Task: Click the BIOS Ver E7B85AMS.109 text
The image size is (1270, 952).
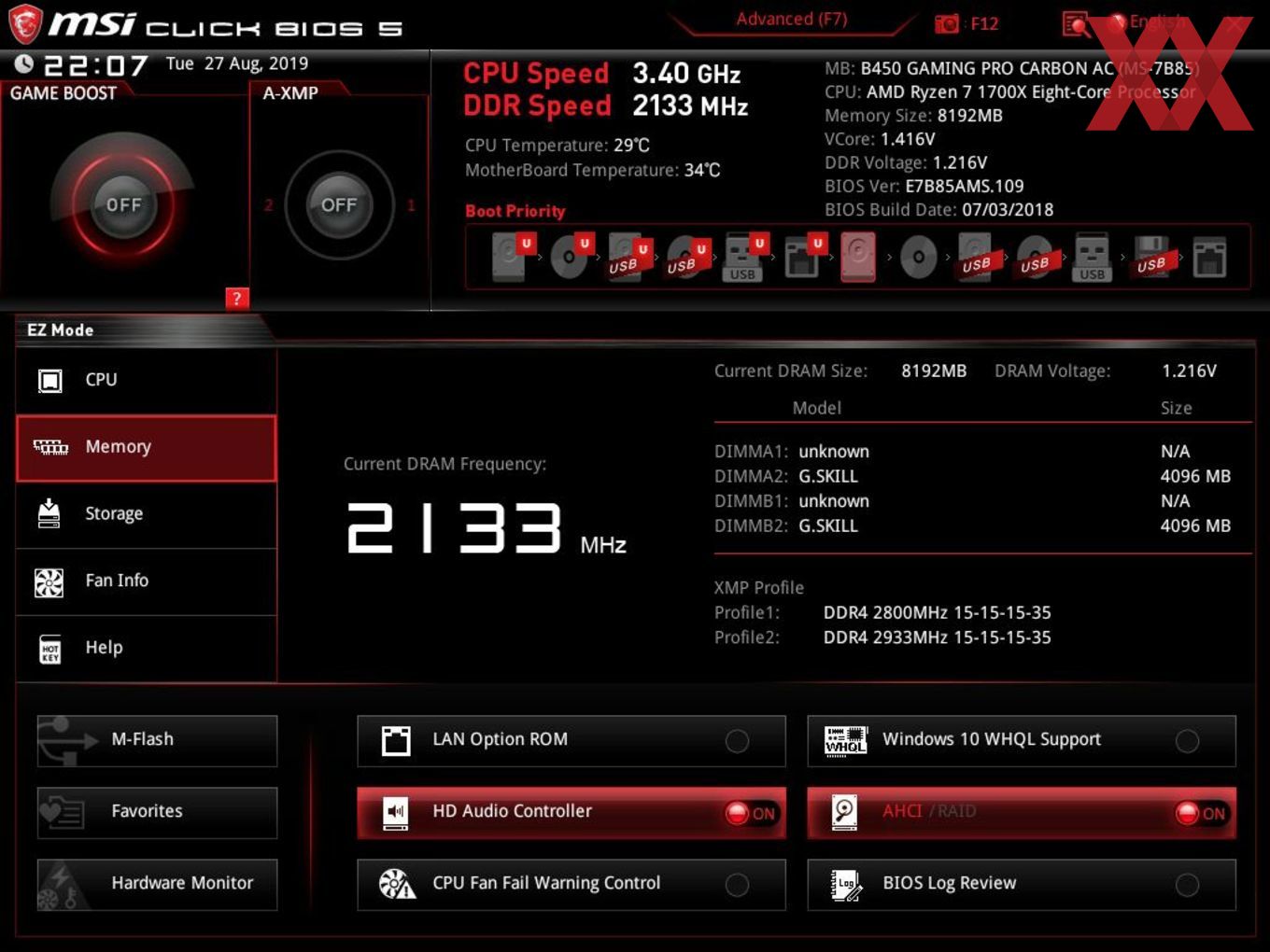Action: [924, 186]
